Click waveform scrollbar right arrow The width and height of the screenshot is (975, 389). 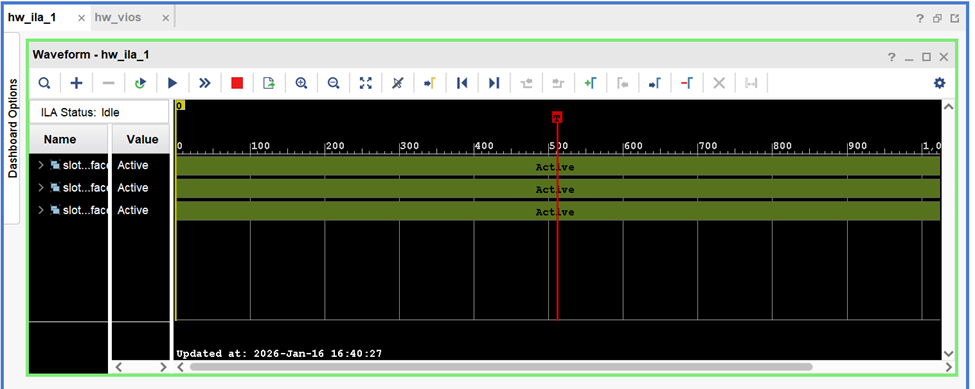948,367
